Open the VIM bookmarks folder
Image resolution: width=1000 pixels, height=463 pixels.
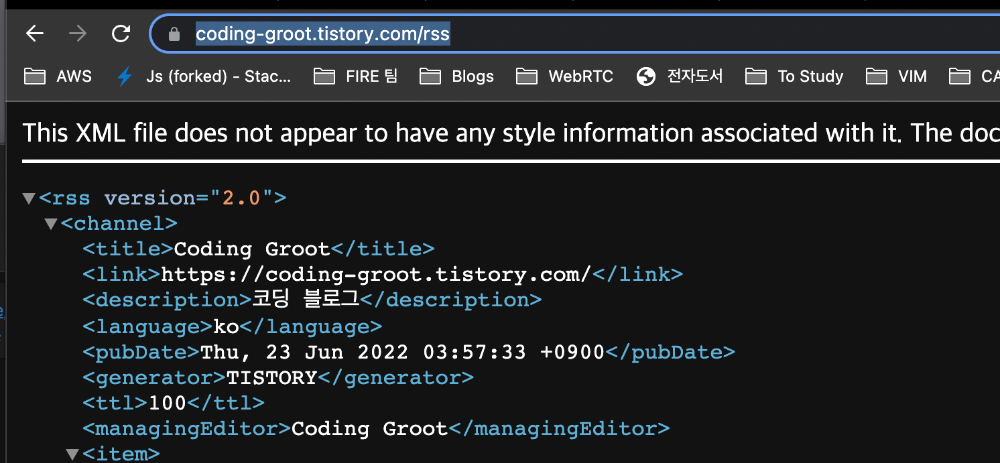click(x=896, y=77)
